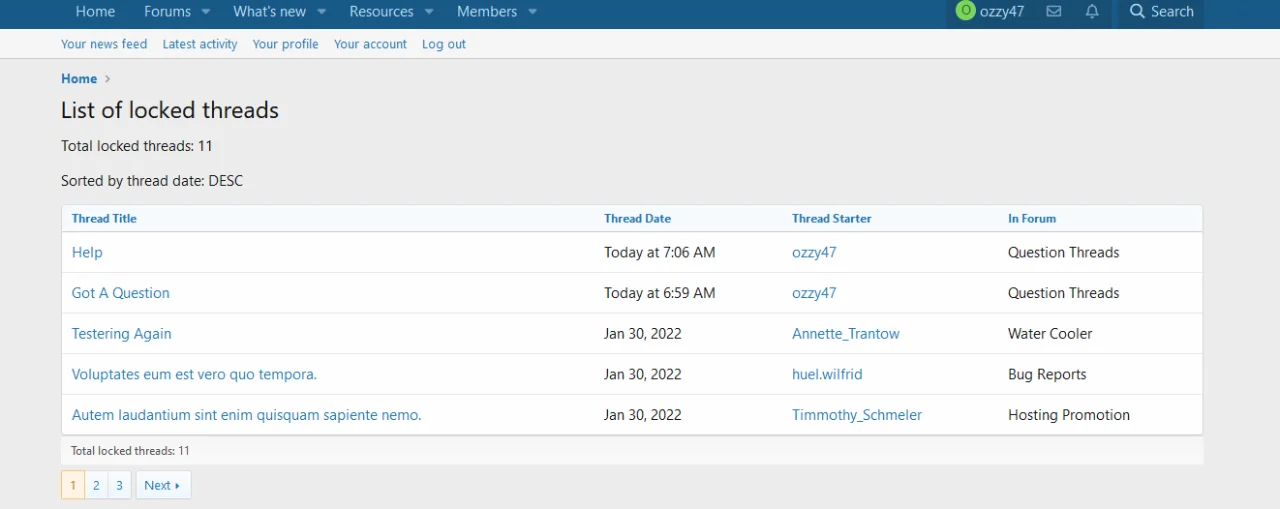Viewport: 1280px width, 509px height.
Task: Expand the Members dropdown arrow
Action: pos(533,12)
